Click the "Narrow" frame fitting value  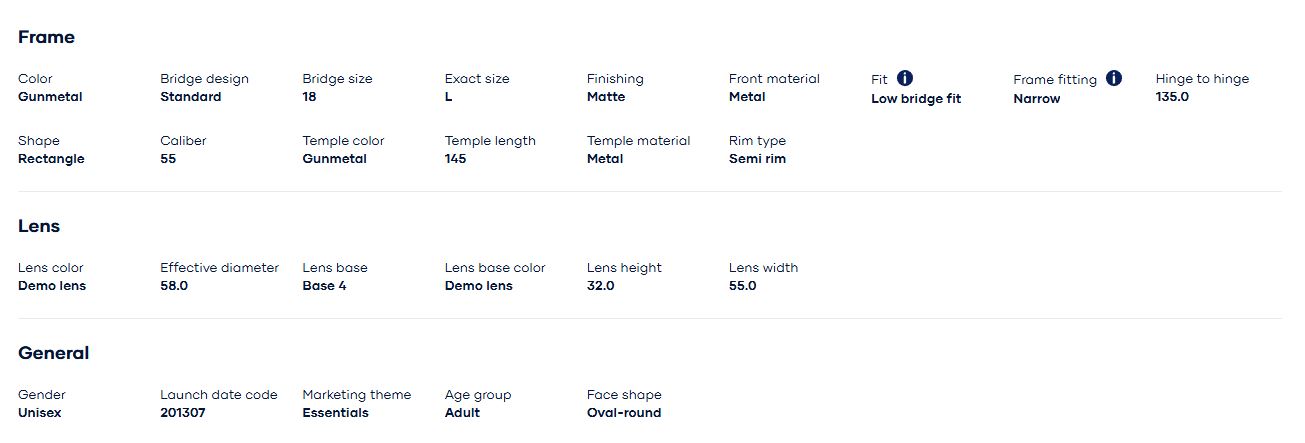[x=1036, y=99]
